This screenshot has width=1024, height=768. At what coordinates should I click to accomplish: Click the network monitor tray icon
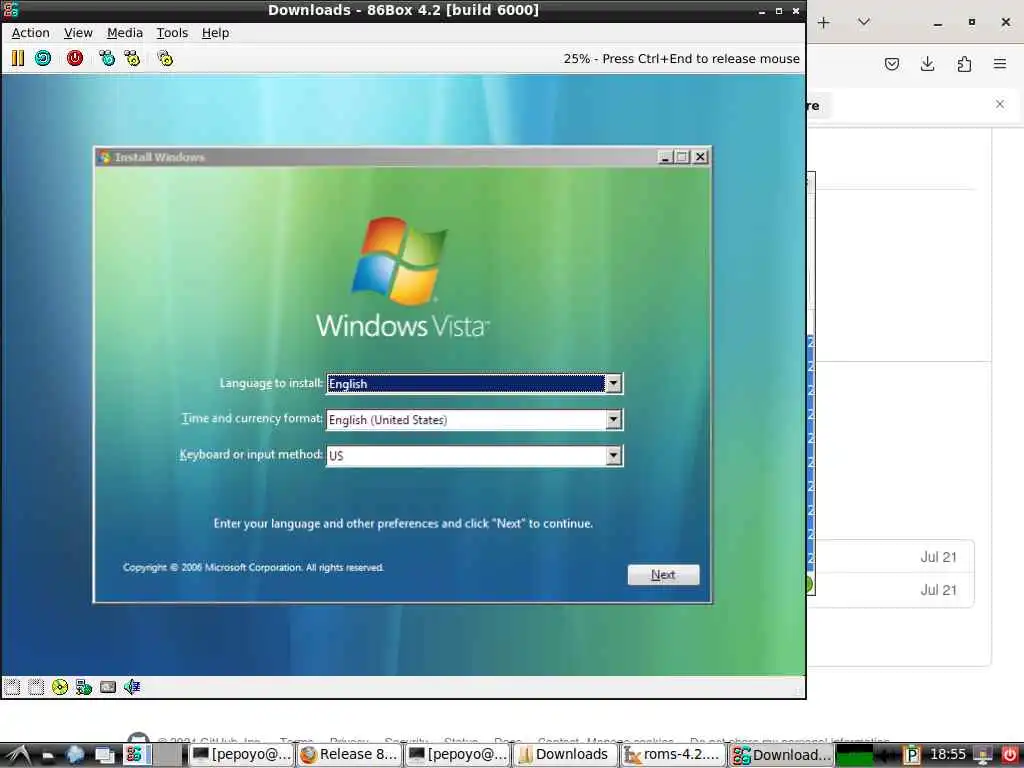pyautogui.click(x=983, y=755)
